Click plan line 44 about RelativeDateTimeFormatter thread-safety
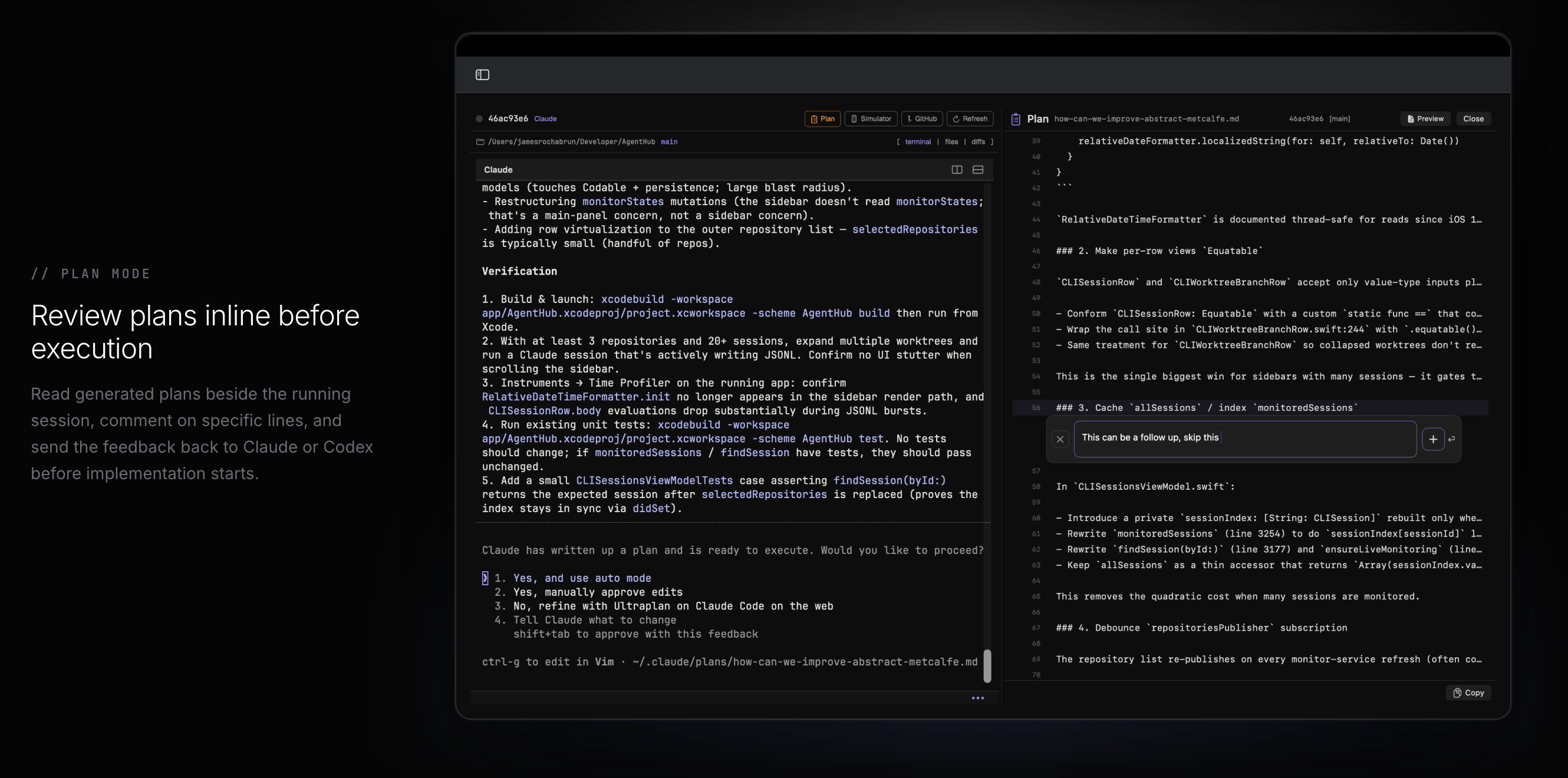 1269,219
